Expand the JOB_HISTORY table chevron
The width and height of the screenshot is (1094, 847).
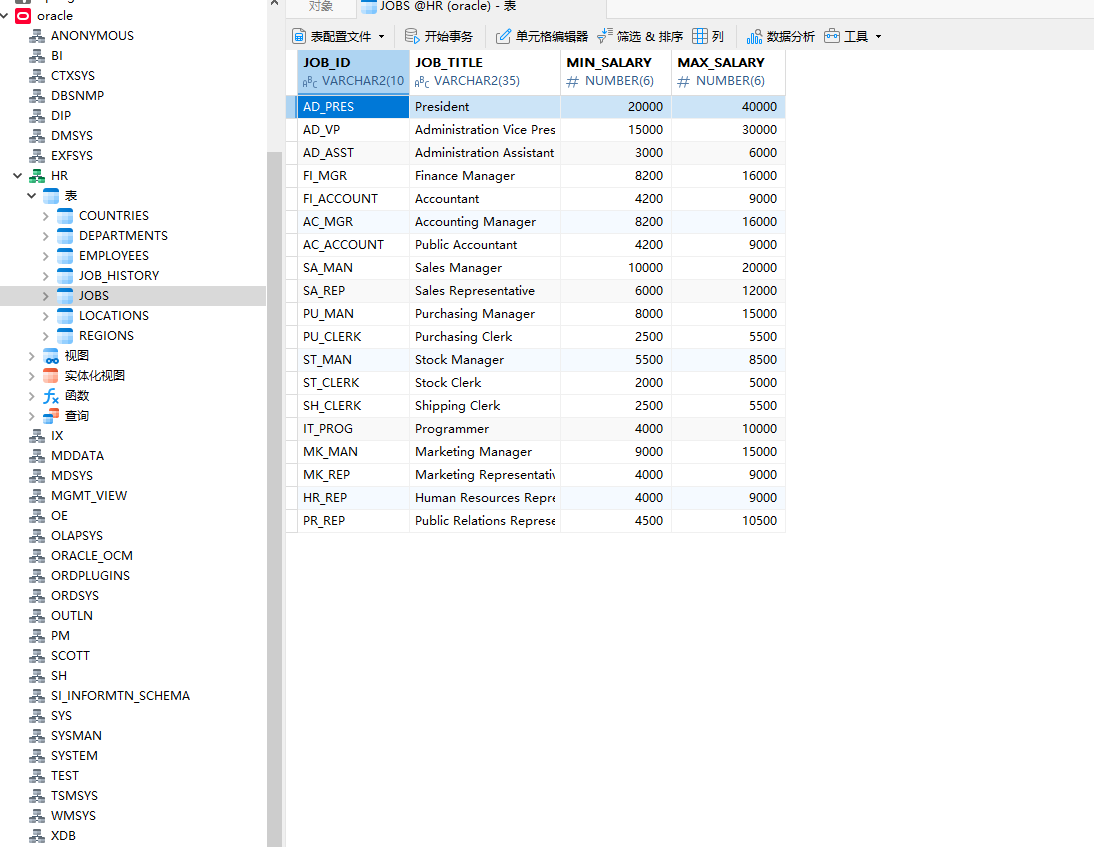[45, 276]
